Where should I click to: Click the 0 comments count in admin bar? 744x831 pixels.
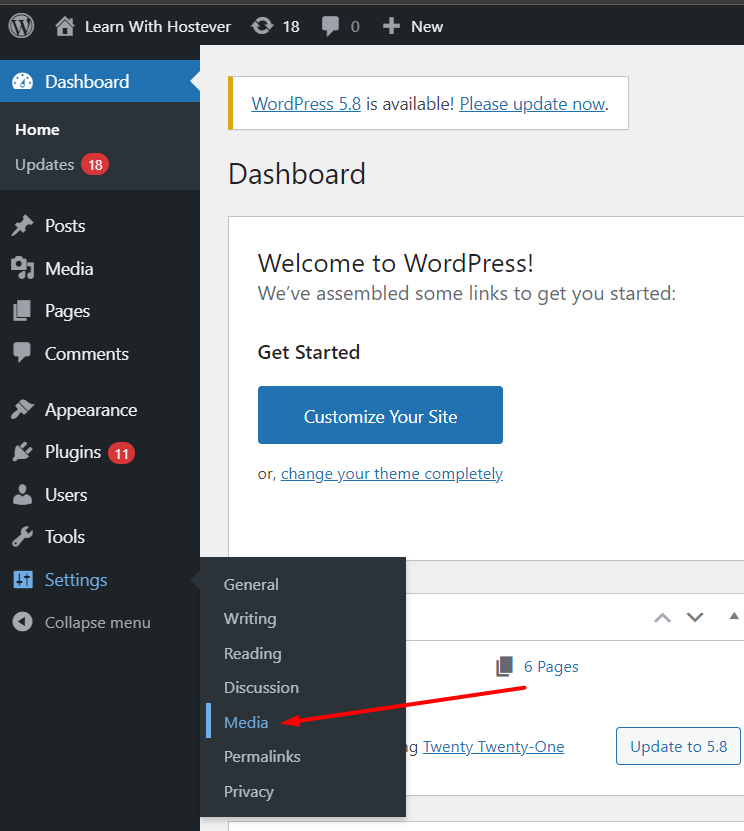click(355, 26)
